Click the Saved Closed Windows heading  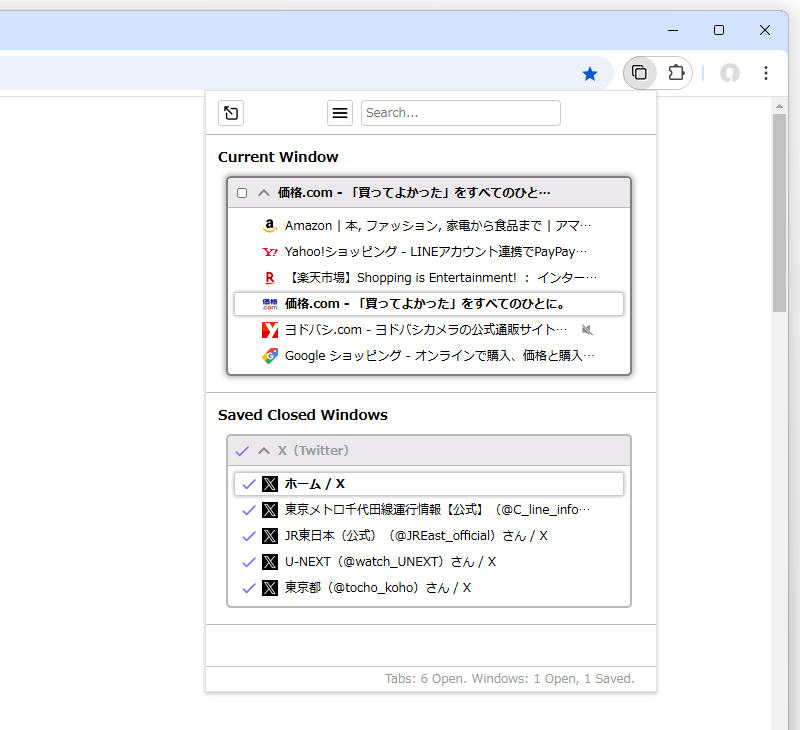click(303, 415)
